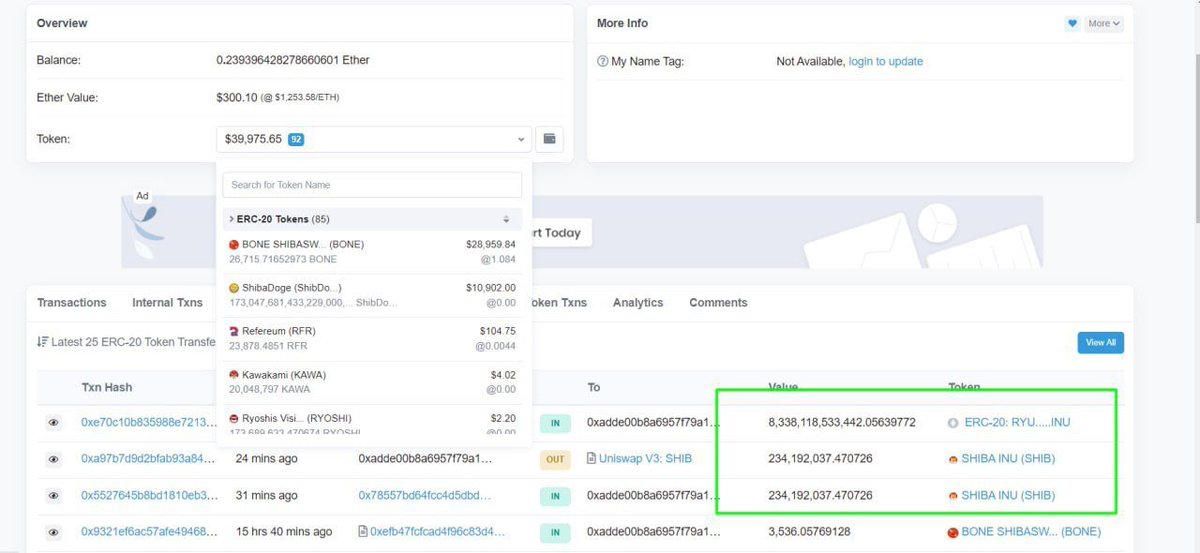The image size is (1200, 553).
Task: Open the Comments tab
Action: click(x=718, y=303)
